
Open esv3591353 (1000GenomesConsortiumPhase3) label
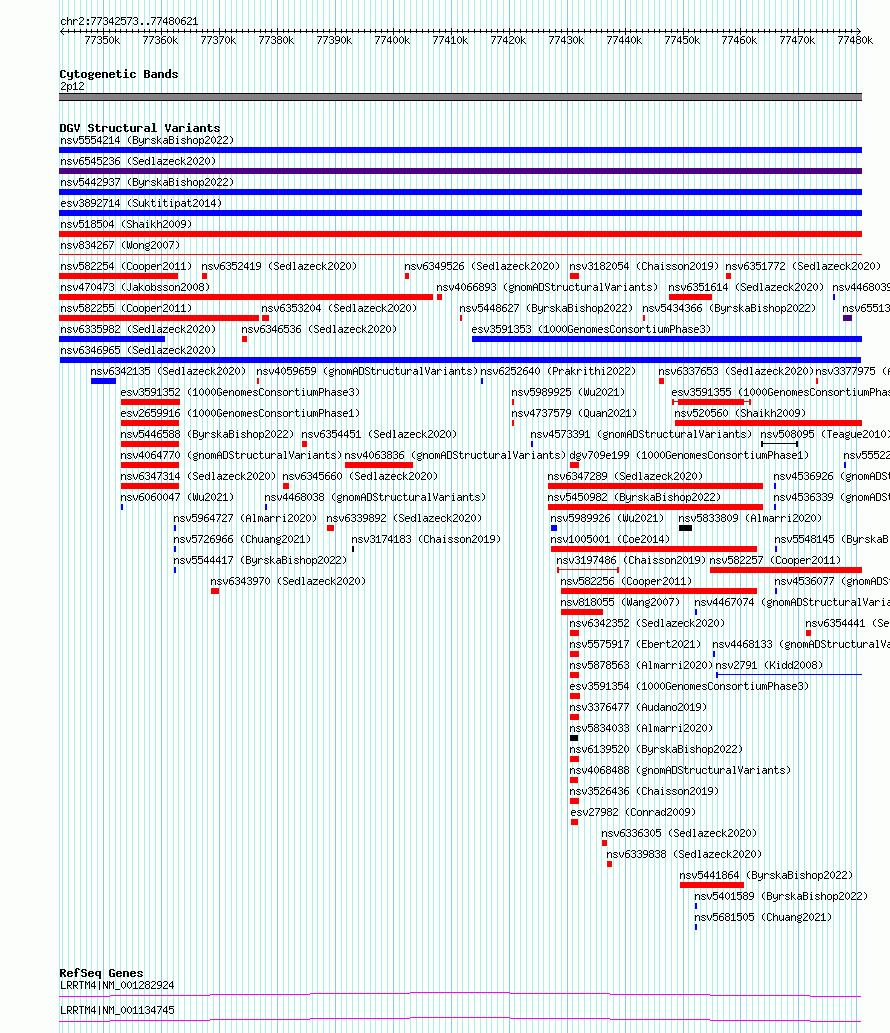592,330
